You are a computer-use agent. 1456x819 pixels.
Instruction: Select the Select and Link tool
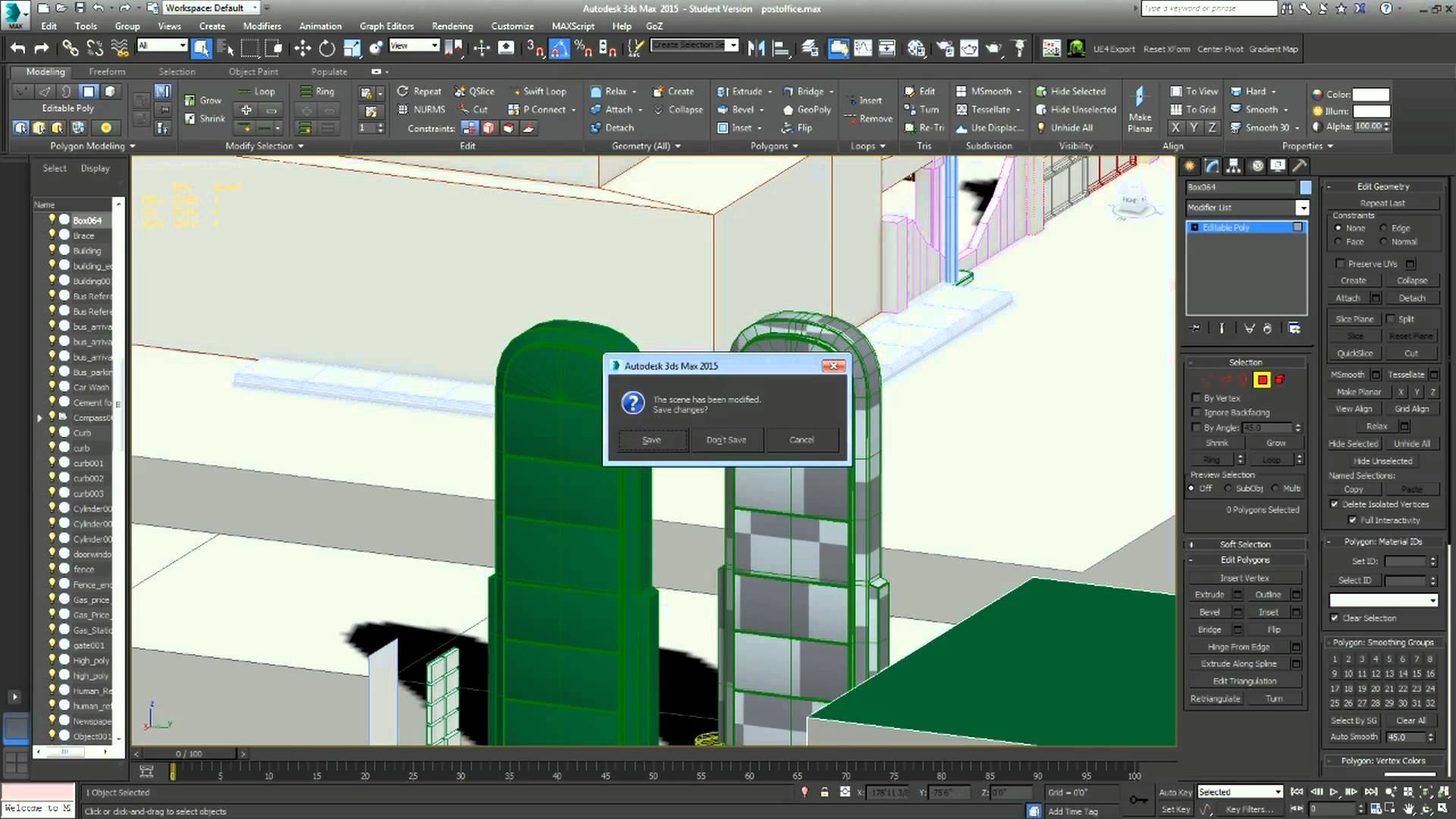tap(70, 49)
